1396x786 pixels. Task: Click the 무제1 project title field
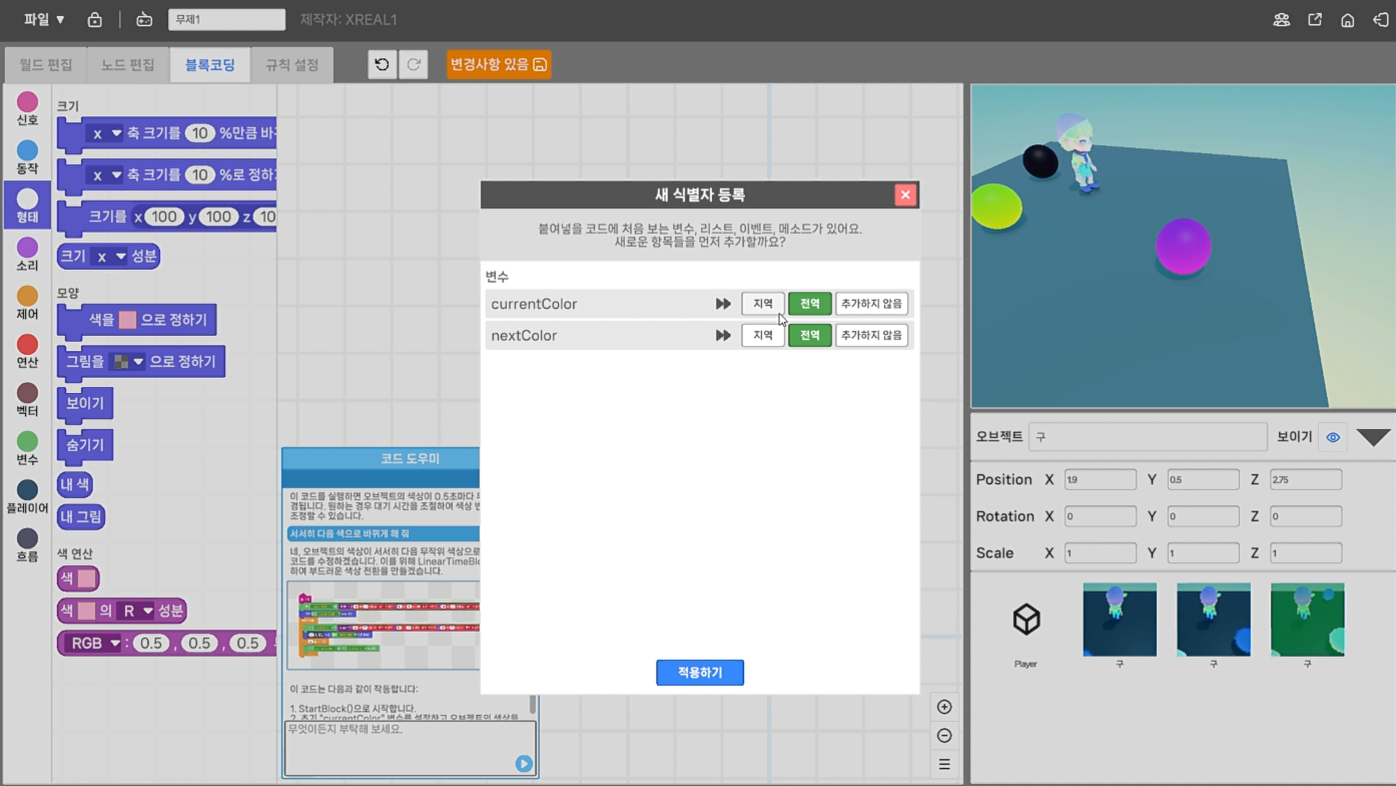(x=225, y=18)
